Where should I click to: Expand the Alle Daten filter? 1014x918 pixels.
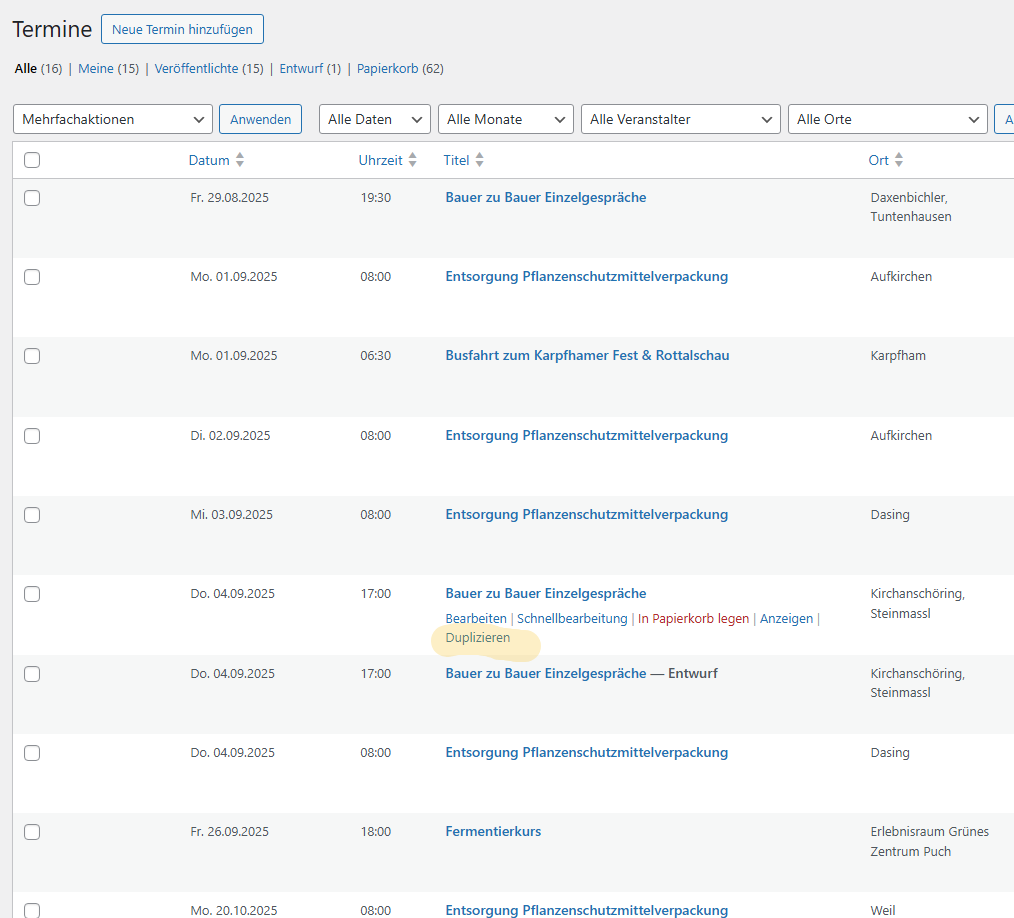(375, 119)
